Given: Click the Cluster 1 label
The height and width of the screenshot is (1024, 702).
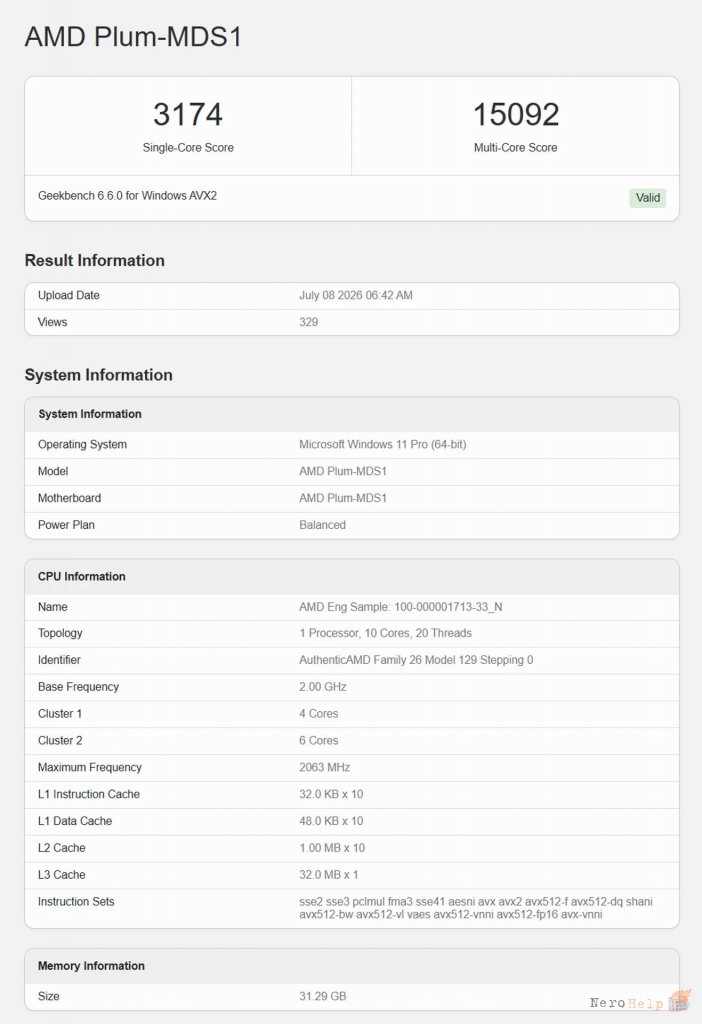Looking at the screenshot, I should 59,713.
